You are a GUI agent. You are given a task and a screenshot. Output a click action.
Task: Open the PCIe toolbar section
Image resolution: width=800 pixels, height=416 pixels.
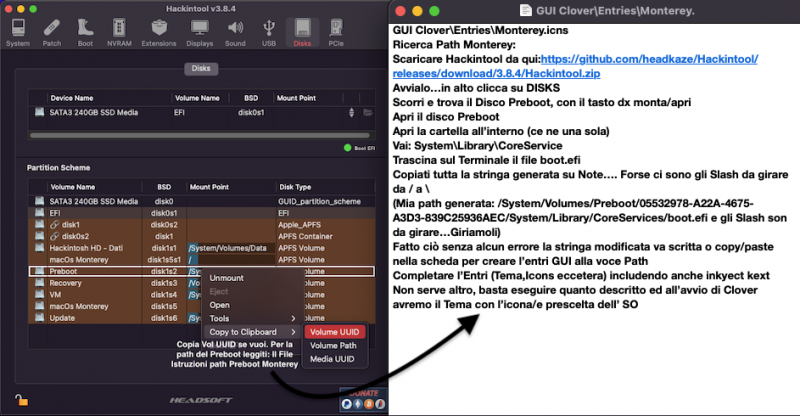(x=336, y=33)
